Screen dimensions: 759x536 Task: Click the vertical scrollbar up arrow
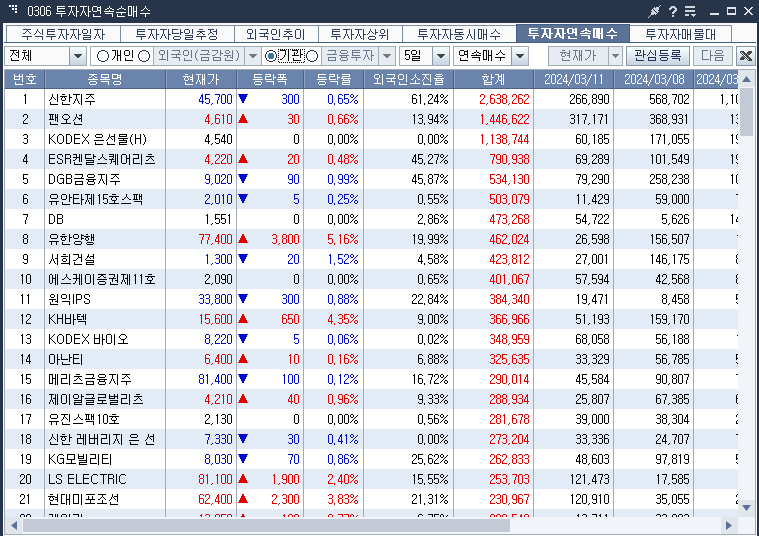pos(746,79)
